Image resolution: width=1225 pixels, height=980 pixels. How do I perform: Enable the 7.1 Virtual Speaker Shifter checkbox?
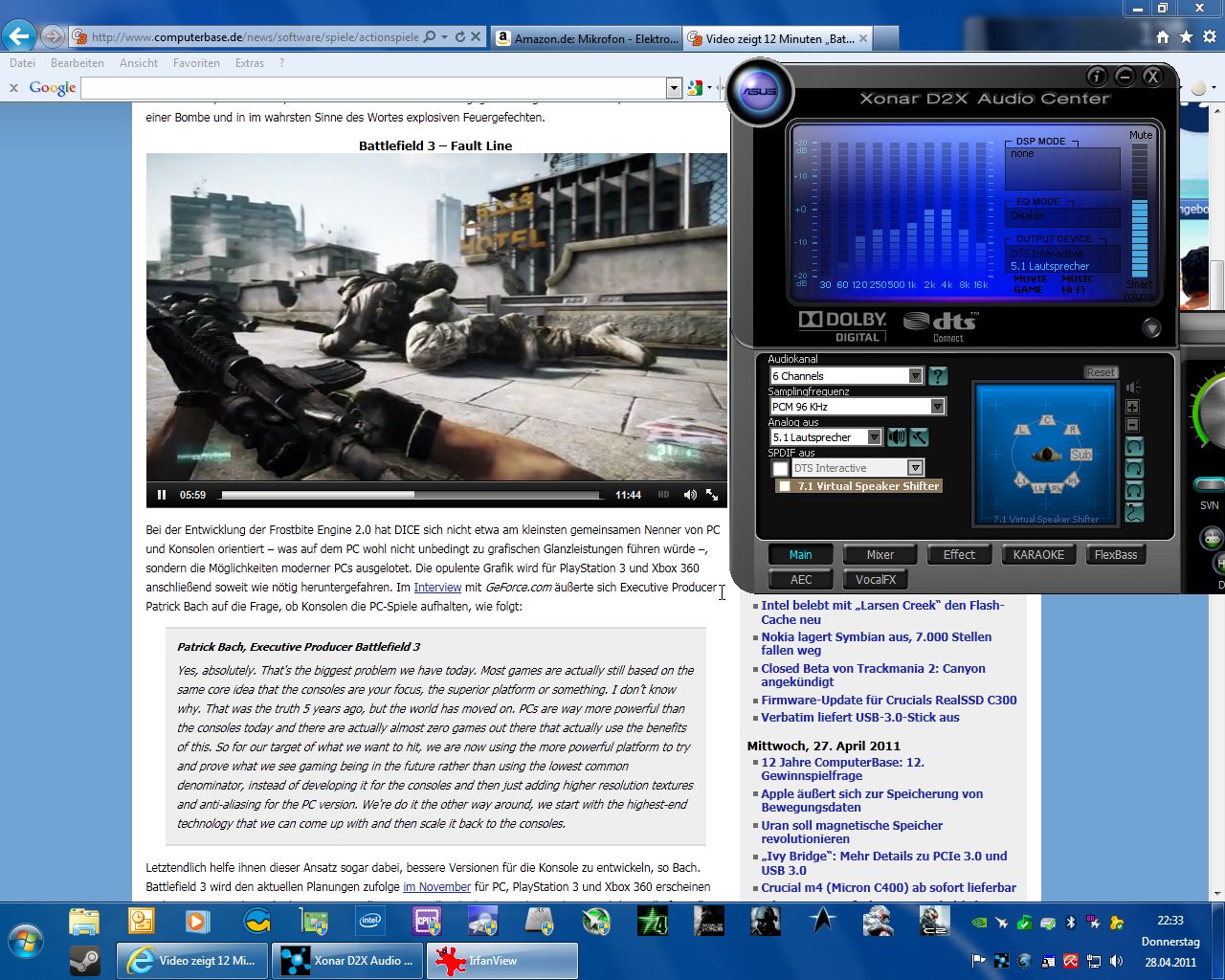pos(785,486)
